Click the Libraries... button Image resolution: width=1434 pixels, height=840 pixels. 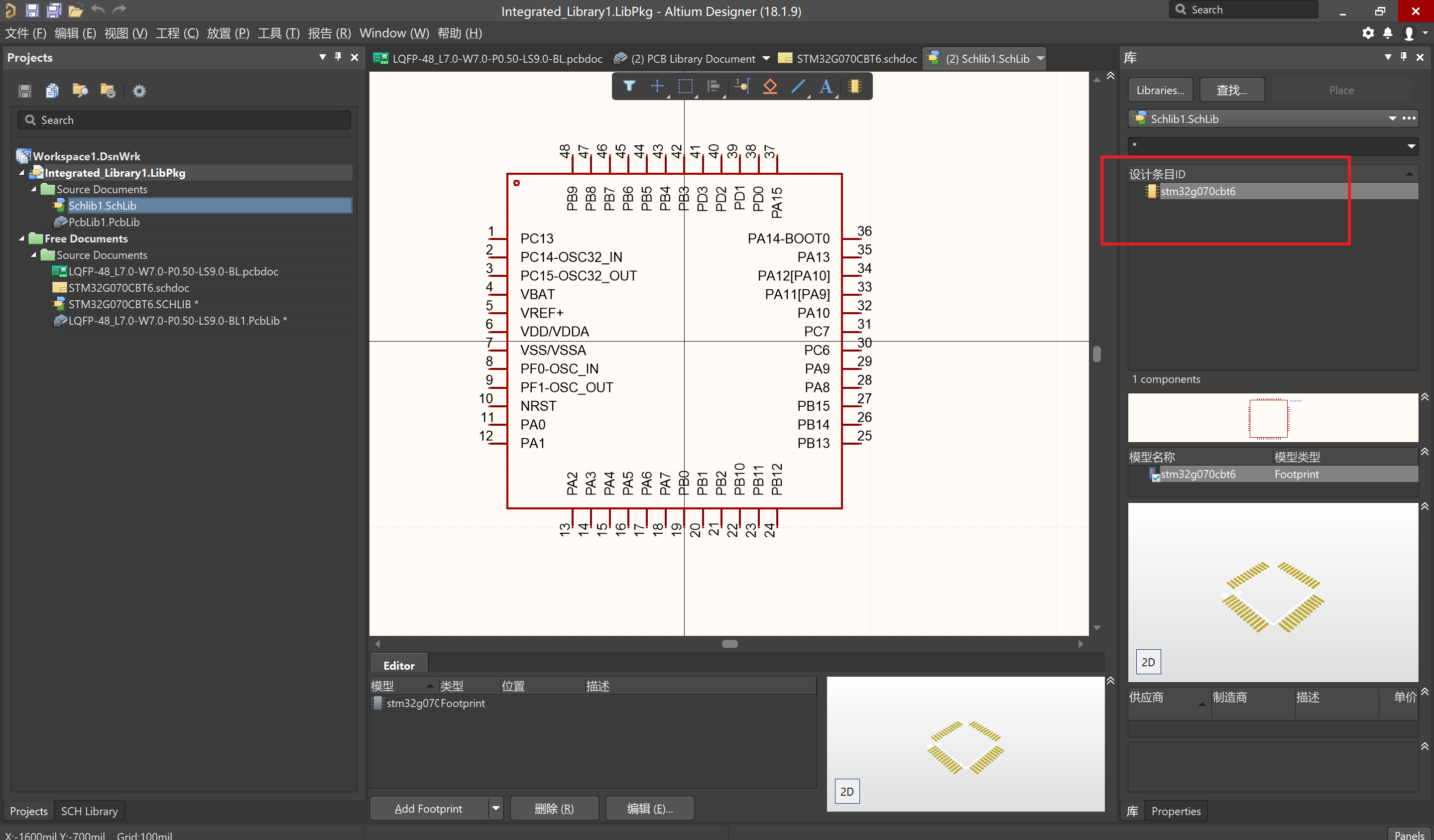(1160, 90)
